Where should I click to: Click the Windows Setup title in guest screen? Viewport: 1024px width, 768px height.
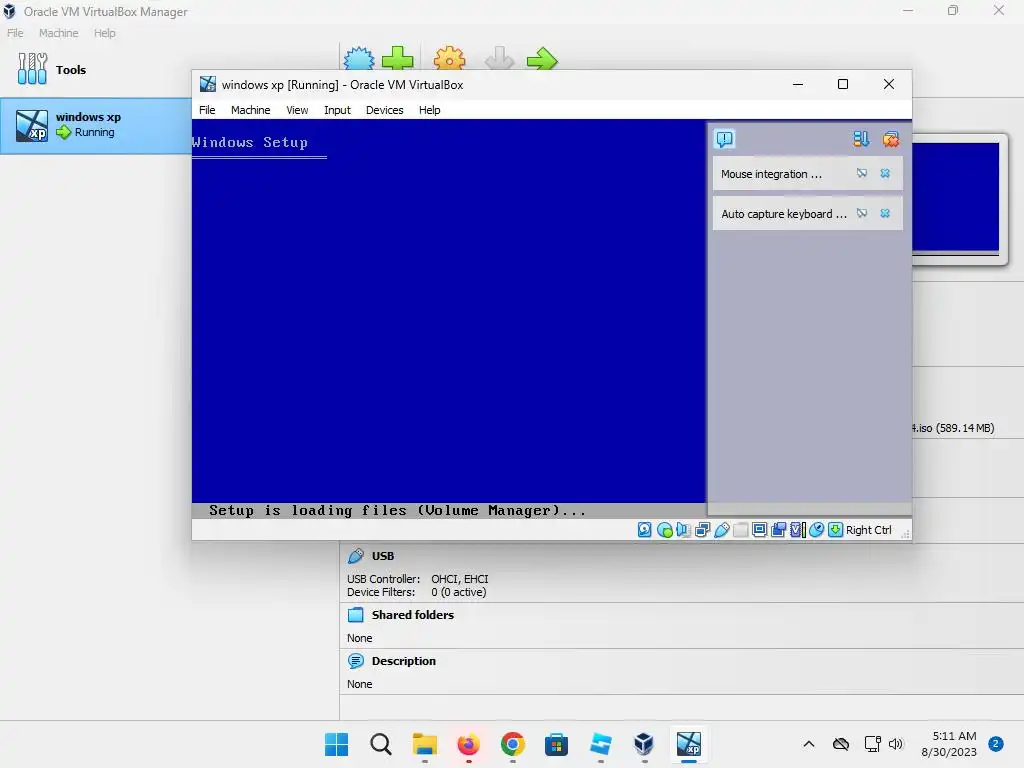click(249, 142)
